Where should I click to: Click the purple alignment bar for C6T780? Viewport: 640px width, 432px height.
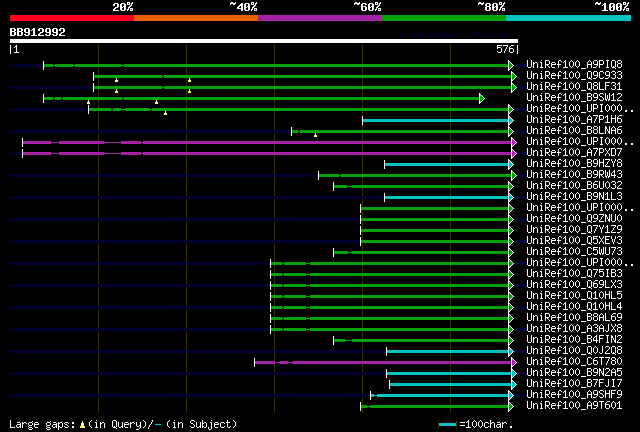pyautogui.click(x=383, y=363)
